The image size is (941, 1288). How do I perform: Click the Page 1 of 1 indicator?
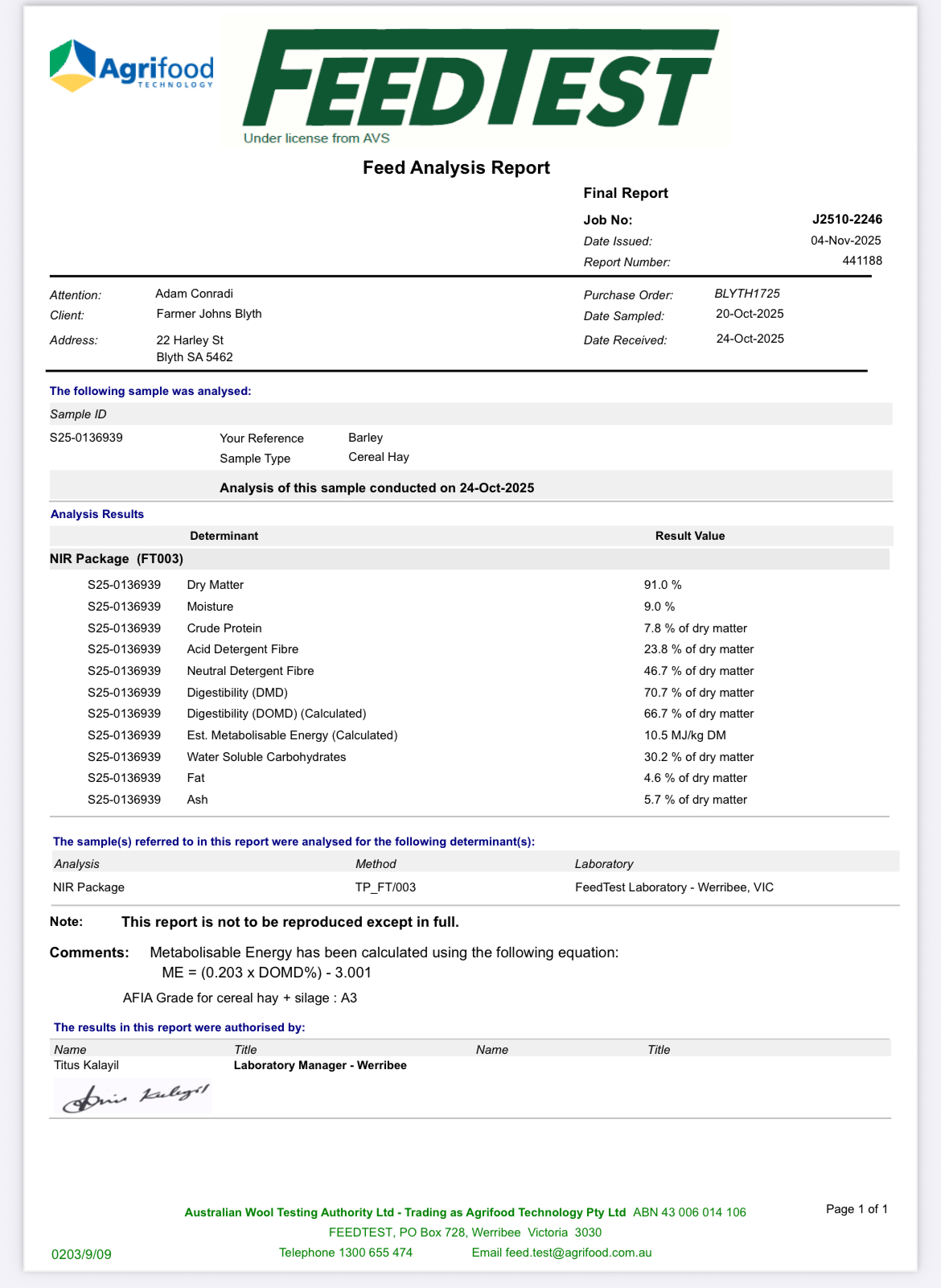(857, 1209)
